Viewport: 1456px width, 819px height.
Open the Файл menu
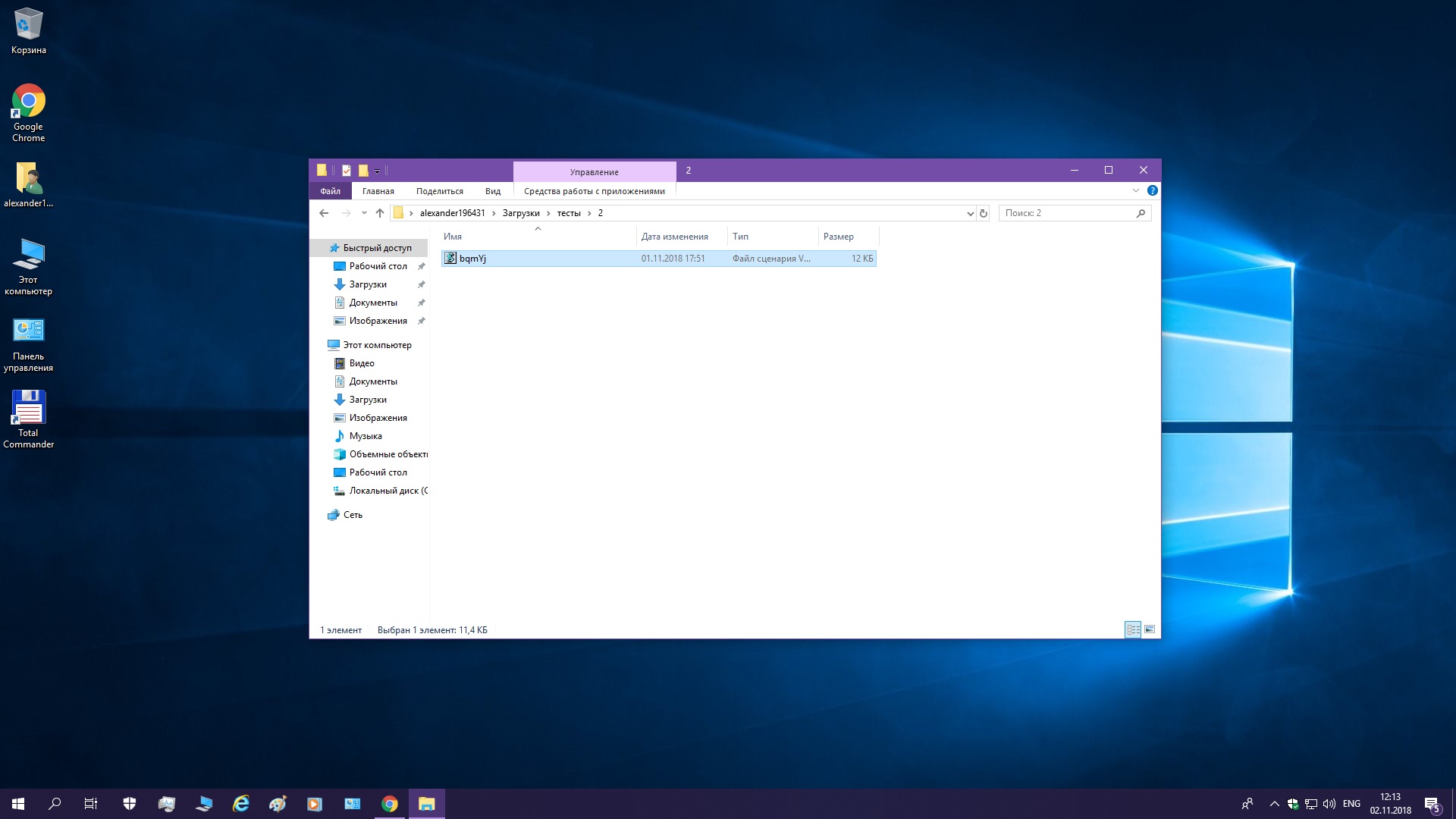(330, 191)
